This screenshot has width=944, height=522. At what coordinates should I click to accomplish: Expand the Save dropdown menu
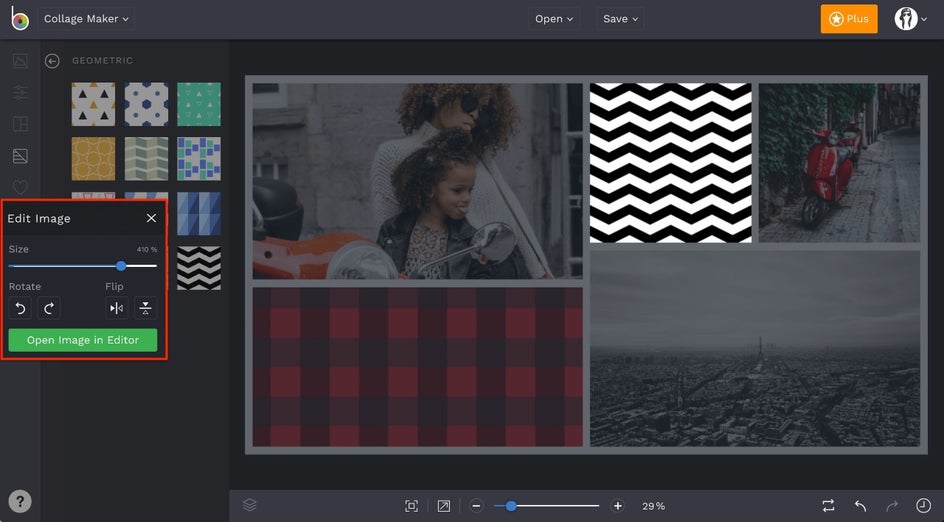[x=621, y=19]
